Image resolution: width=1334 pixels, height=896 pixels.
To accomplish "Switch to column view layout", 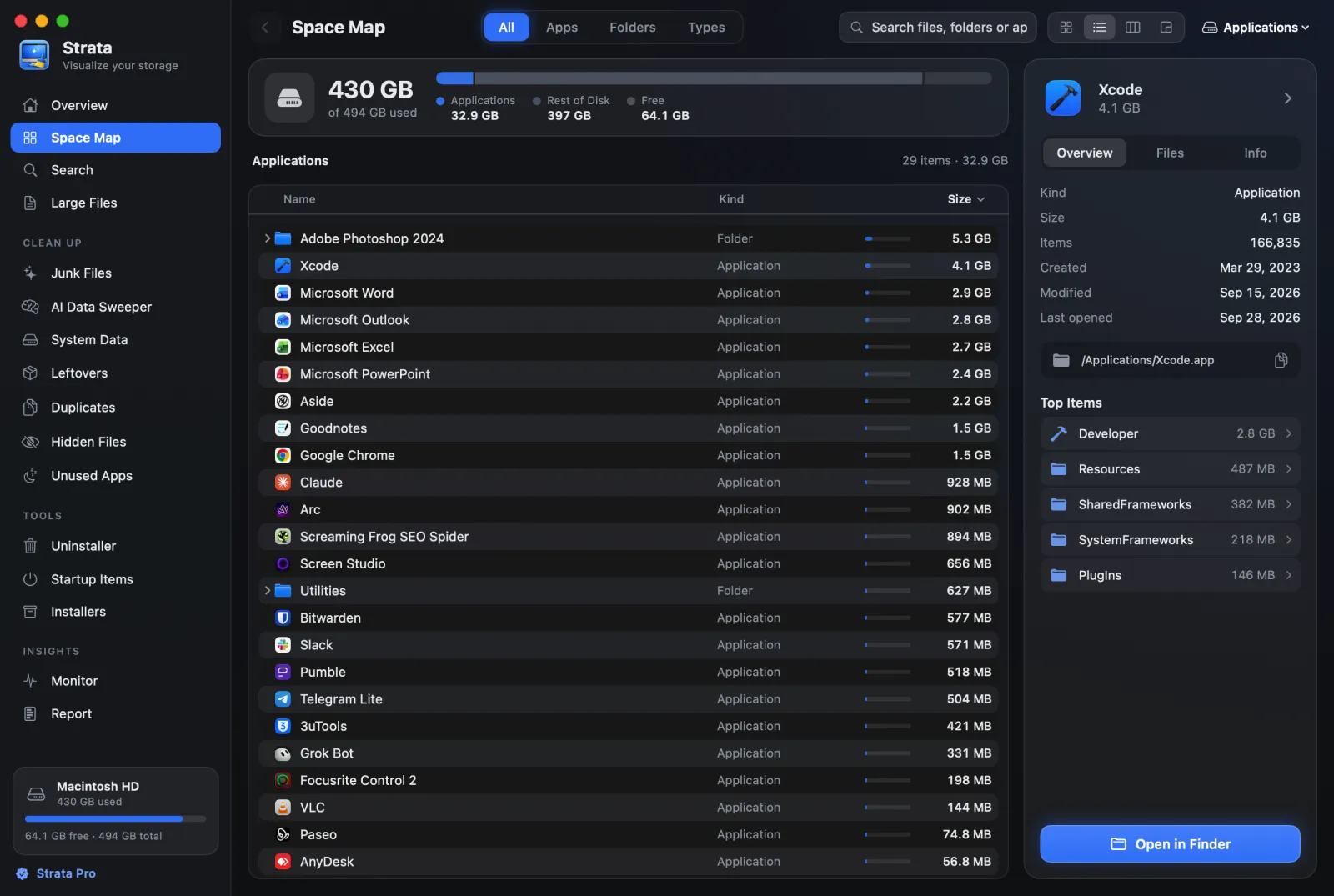I will click(1133, 28).
